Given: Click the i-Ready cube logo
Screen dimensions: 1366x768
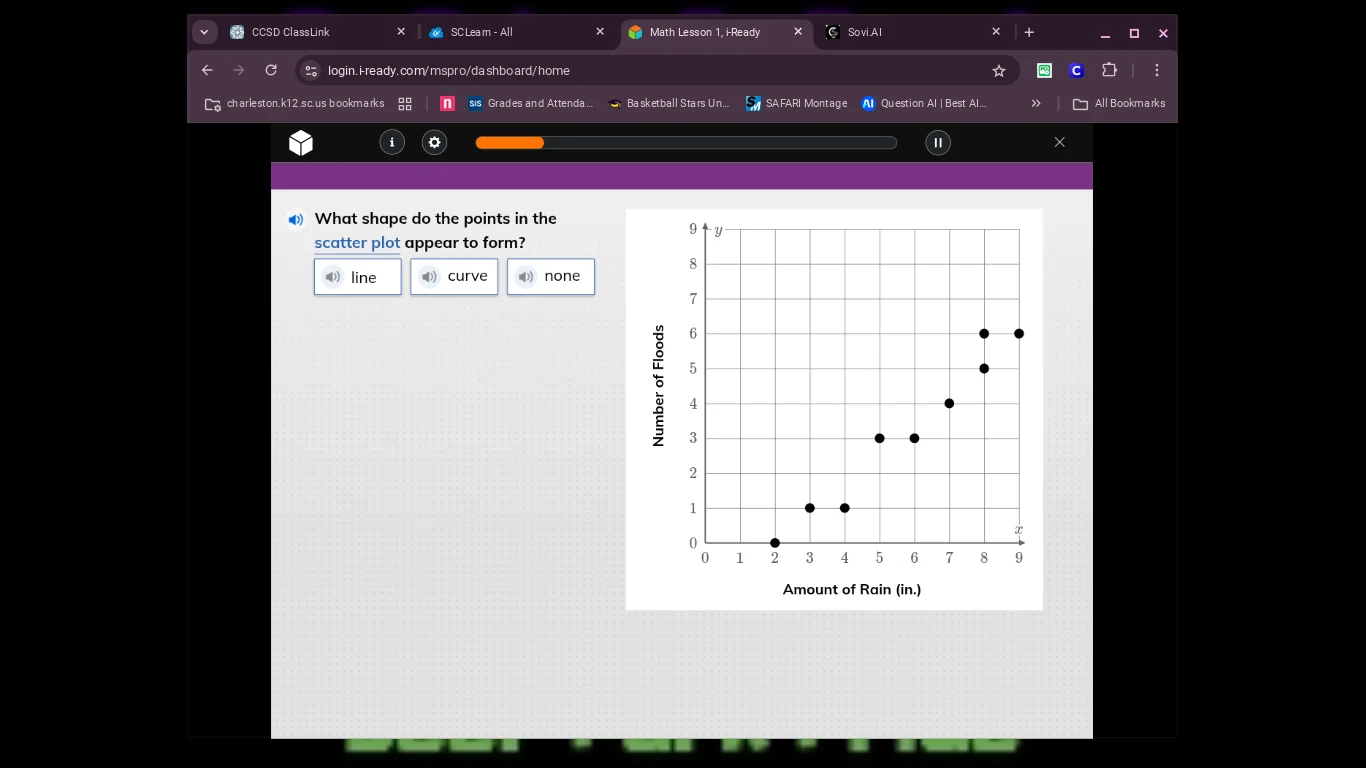Looking at the screenshot, I should coord(300,142).
